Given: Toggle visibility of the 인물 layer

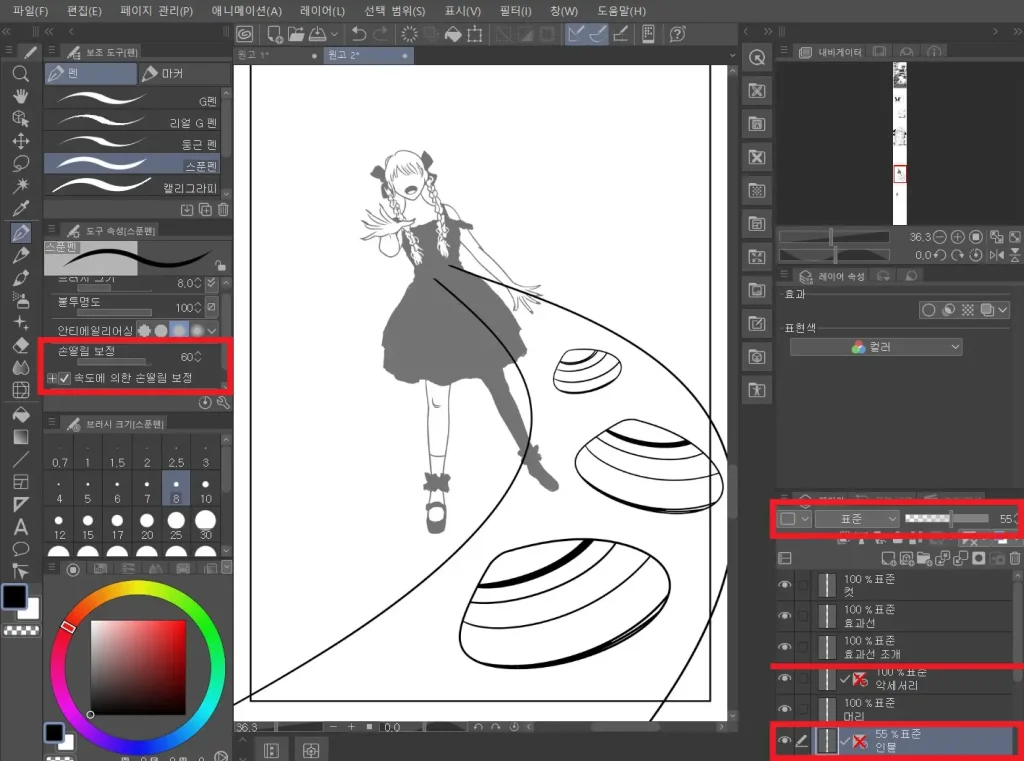Looking at the screenshot, I should pyautogui.click(x=785, y=741).
